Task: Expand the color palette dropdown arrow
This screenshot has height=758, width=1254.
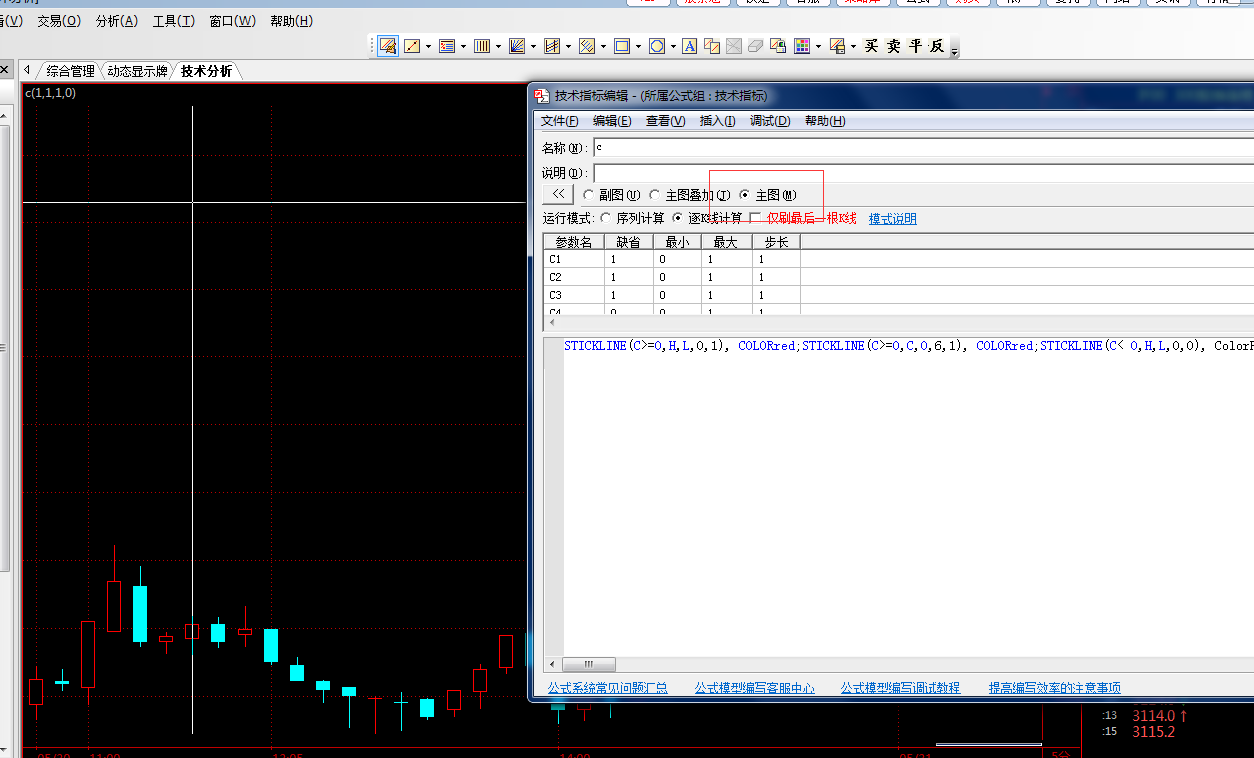Action: [818, 46]
